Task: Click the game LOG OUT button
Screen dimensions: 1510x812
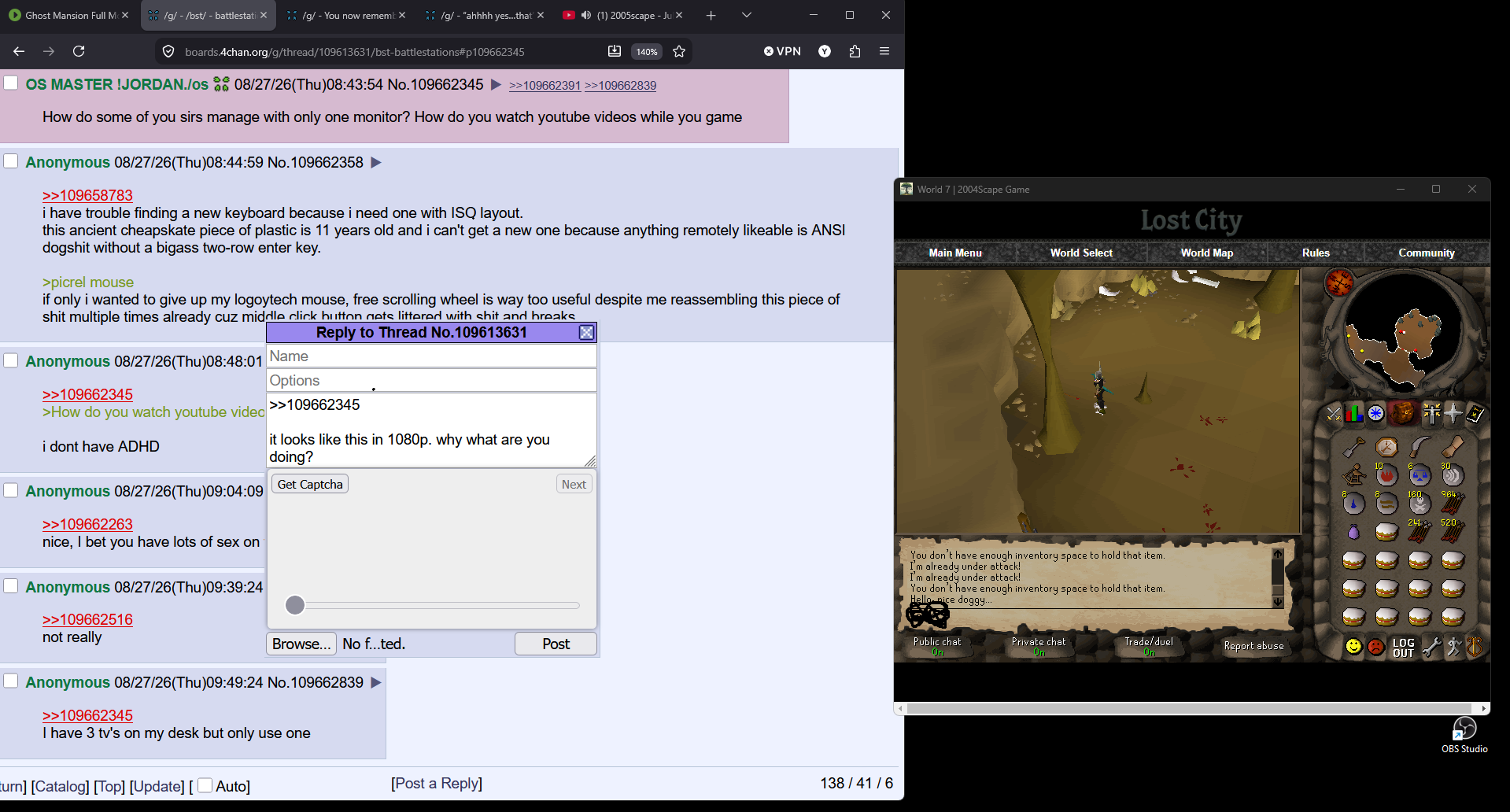Action: tap(1403, 648)
